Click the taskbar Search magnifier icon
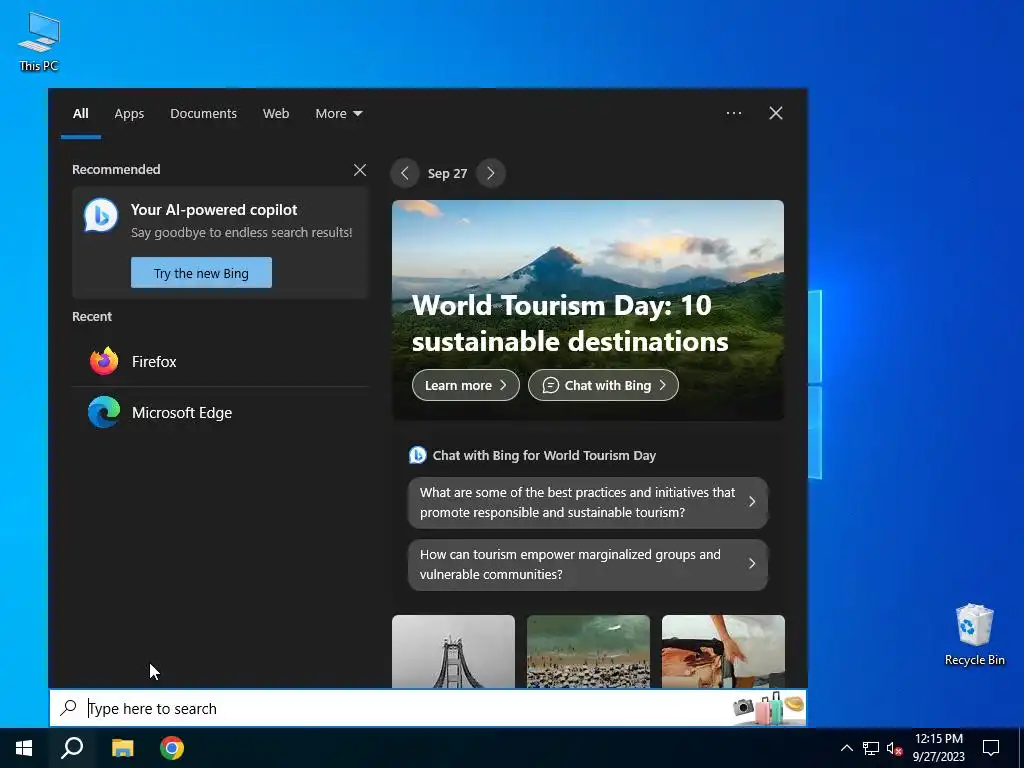 click(x=72, y=748)
